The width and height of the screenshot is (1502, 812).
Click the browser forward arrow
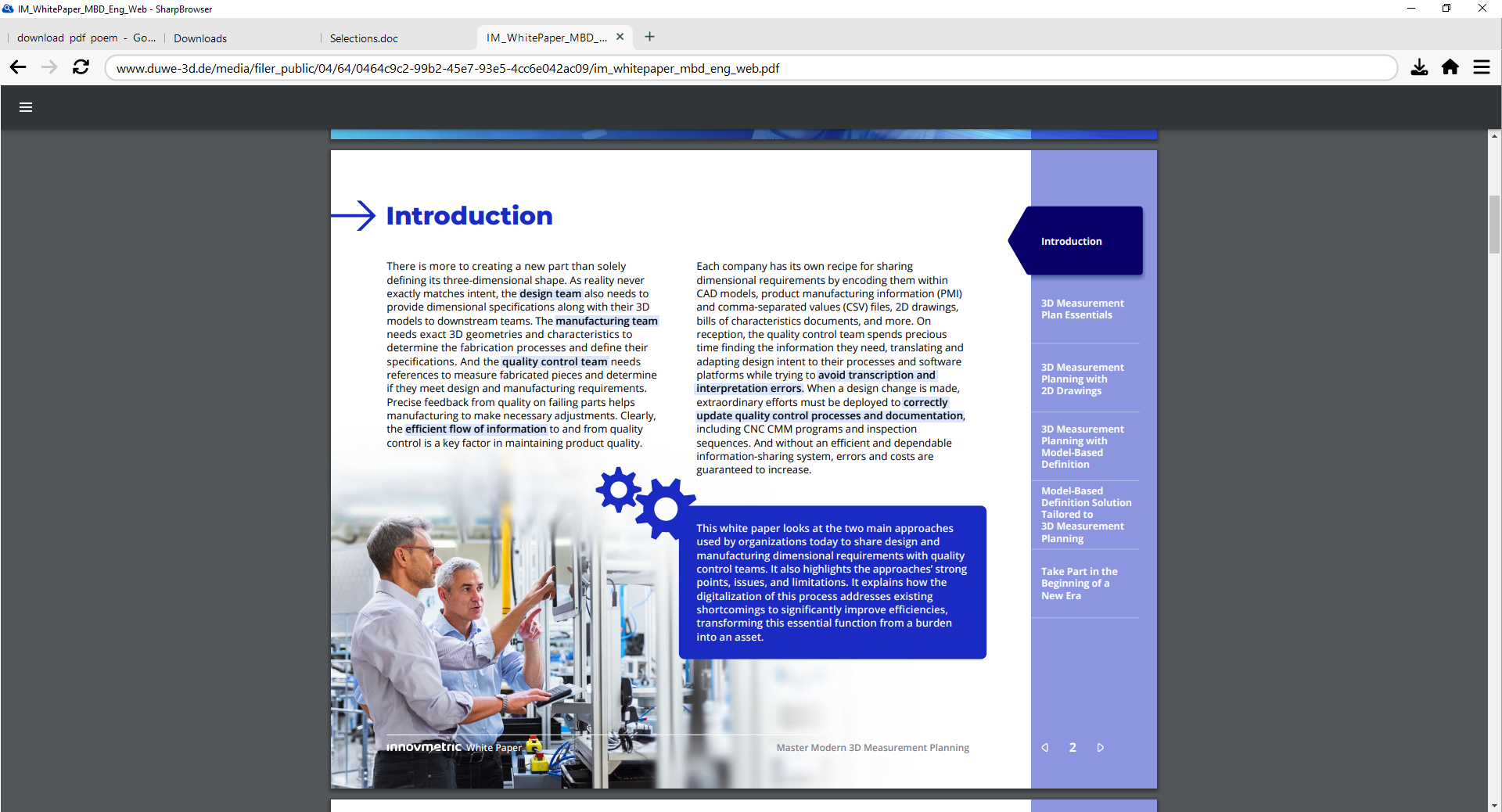[x=49, y=67]
